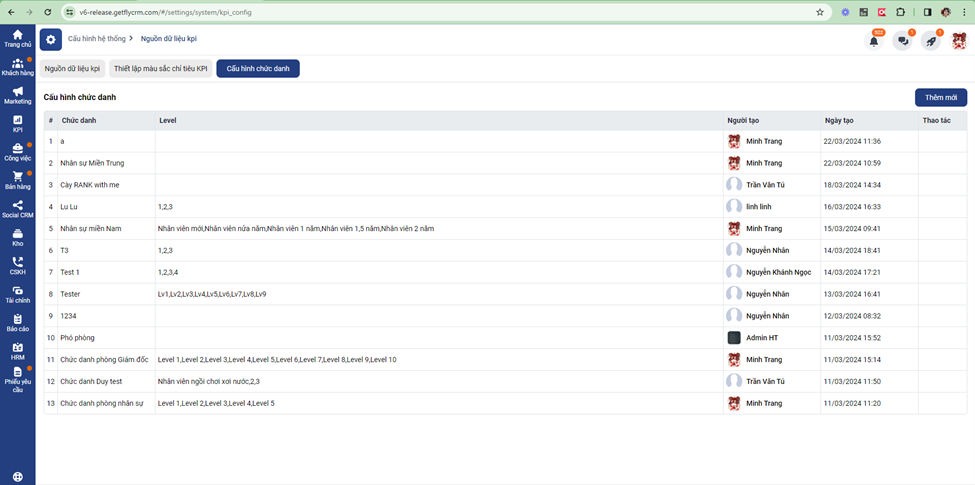Switch to Nguồn dữ liệu kpi tab
The width and height of the screenshot is (975, 485).
pyautogui.click(x=72, y=69)
